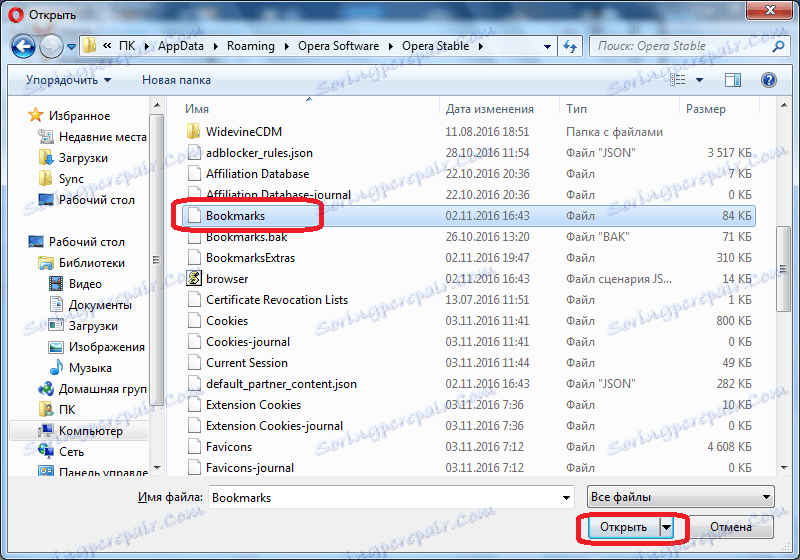This screenshot has width=800, height=560.
Task: Sort by Тип column header
Action: pyautogui.click(x=577, y=109)
